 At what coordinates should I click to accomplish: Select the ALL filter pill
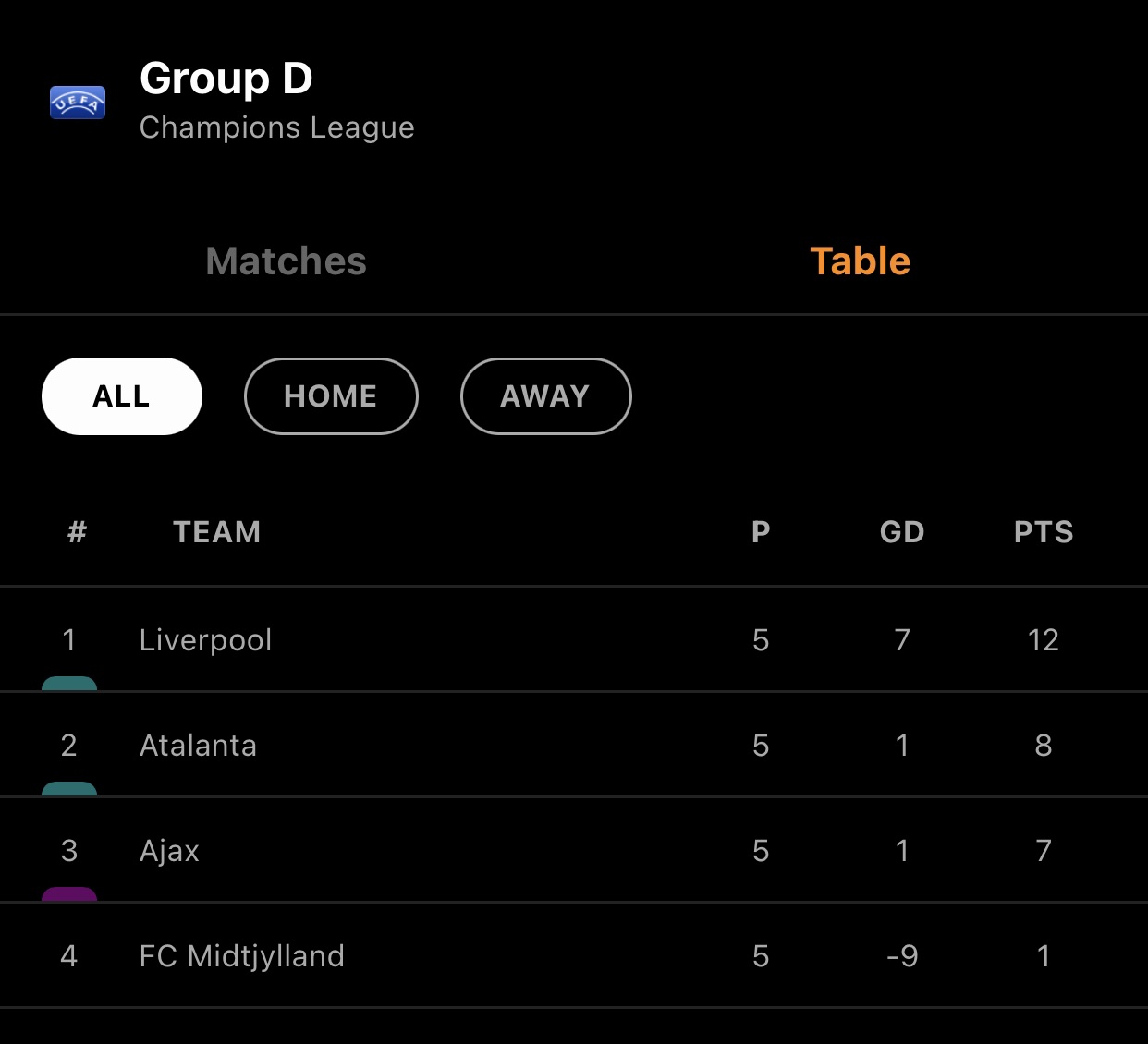(122, 396)
